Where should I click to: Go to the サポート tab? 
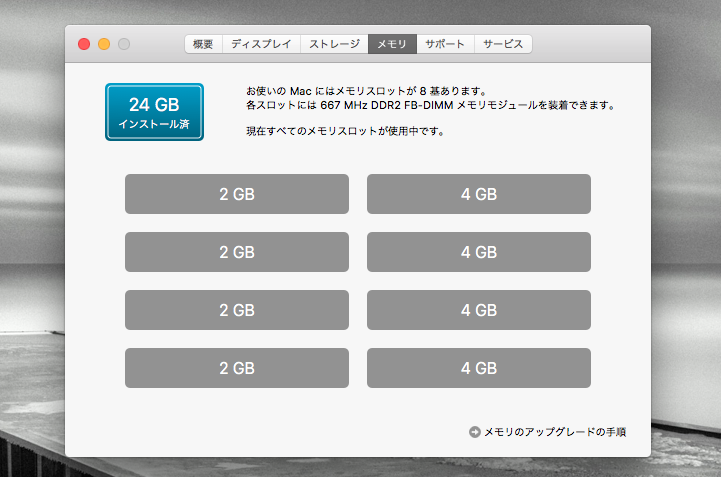pyautogui.click(x=444, y=44)
